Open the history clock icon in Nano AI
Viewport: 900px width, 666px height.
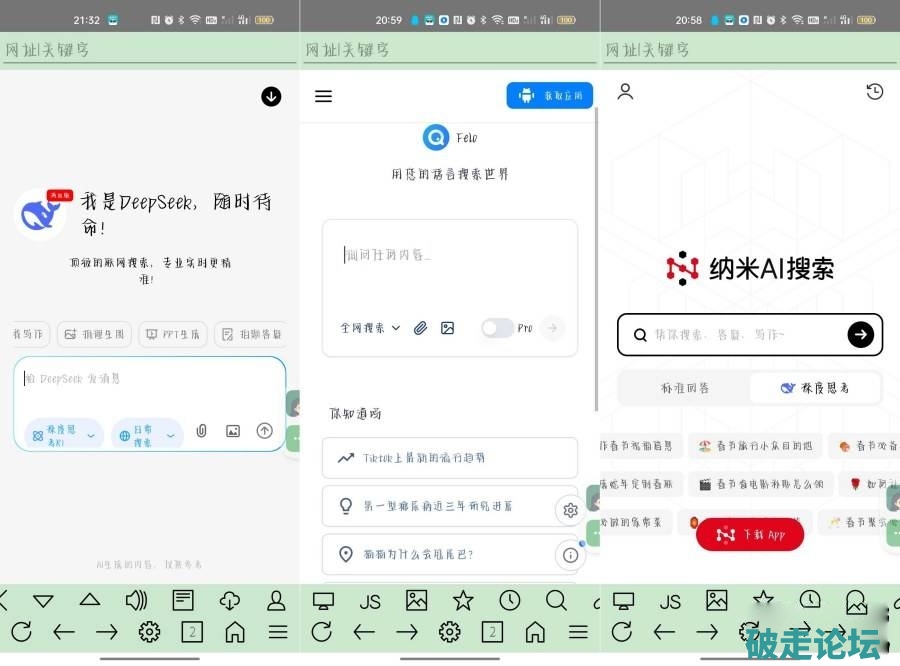(874, 92)
